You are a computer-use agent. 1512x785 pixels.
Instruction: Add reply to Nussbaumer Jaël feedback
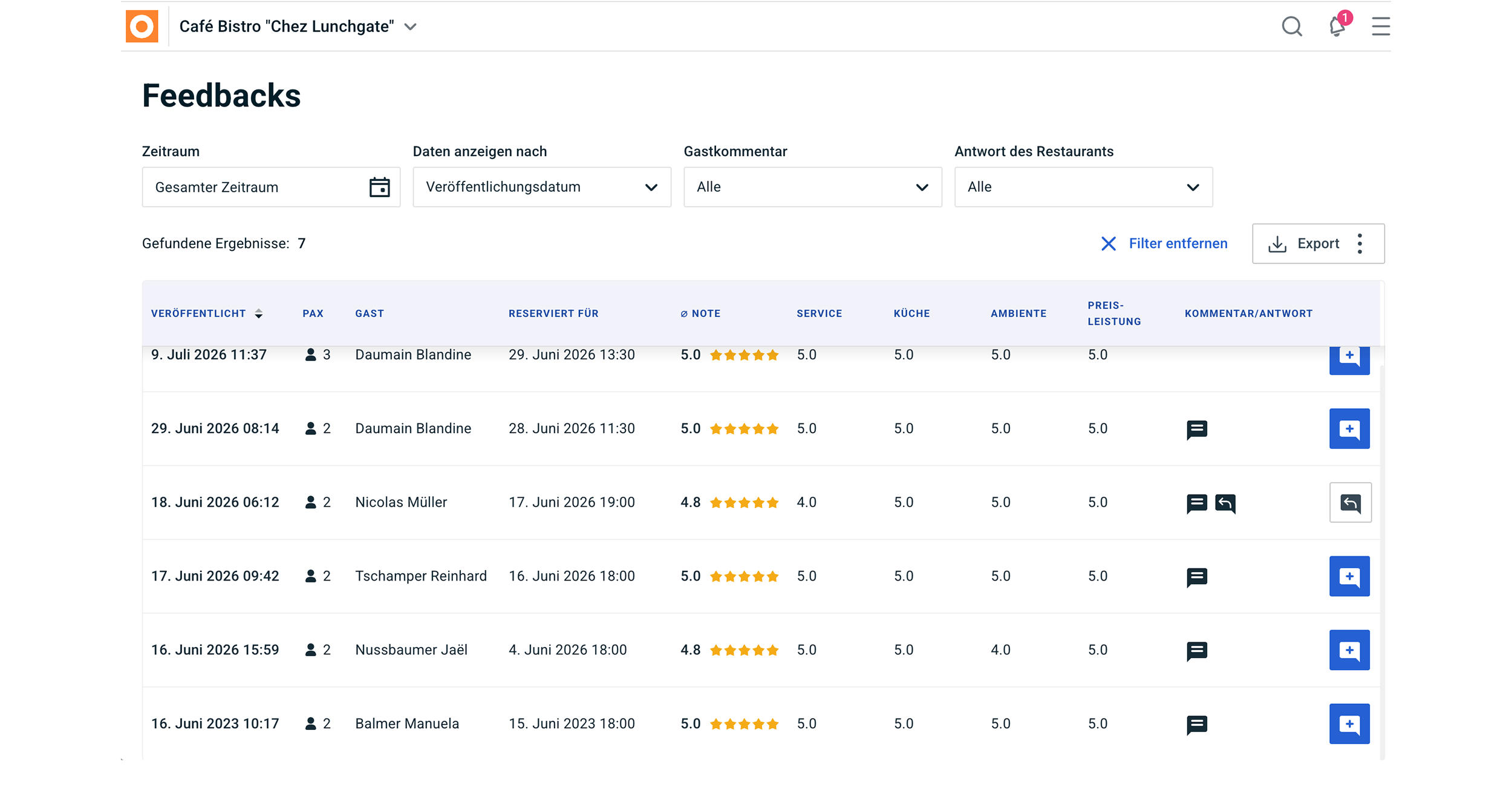coord(1349,650)
